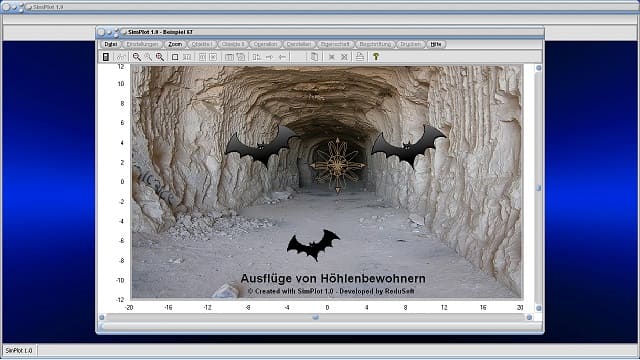Click the greyed overlapping windows toolbar icon
This screenshot has width=640, height=360.
pyautogui.click(x=241, y=57)
